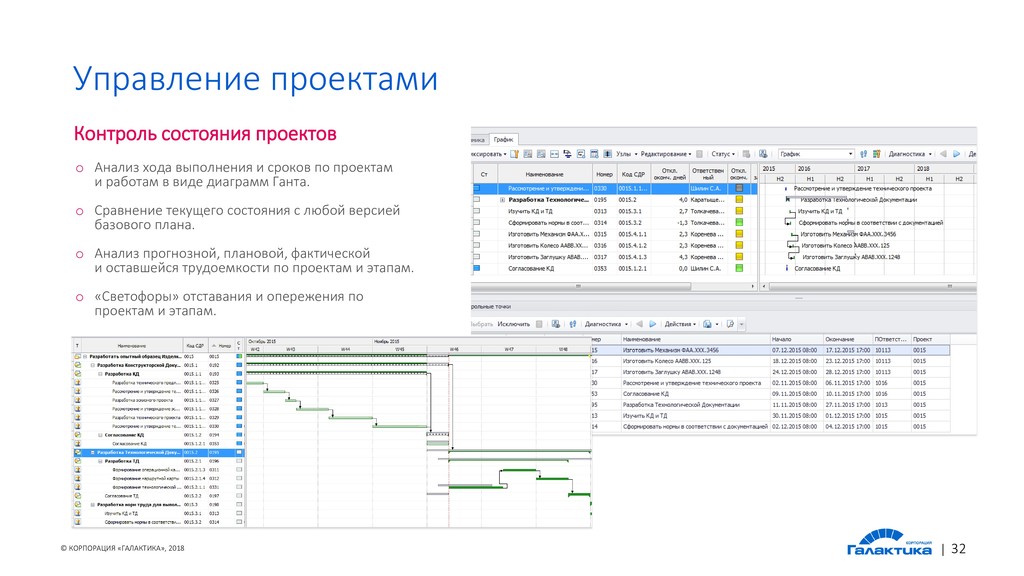Expand Разработка норм труда tree node
1024x576 pixels.
click(93, 505)
